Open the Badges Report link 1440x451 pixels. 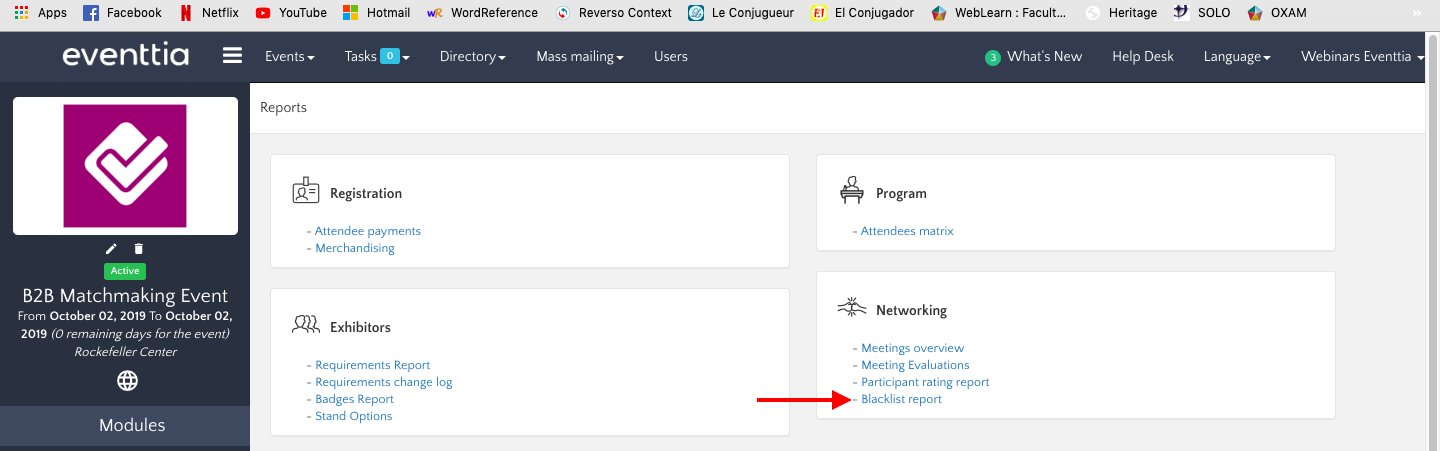[354, 399]
